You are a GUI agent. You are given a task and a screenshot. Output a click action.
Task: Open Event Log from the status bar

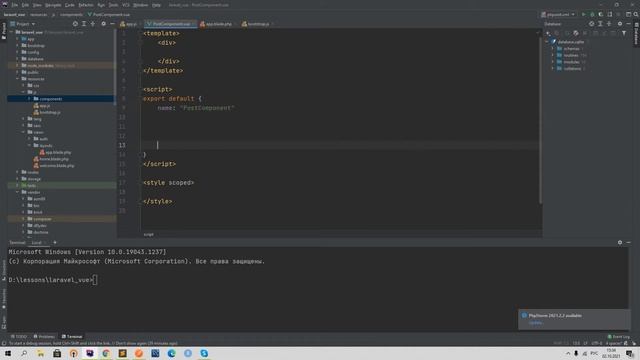coord(619,337)
